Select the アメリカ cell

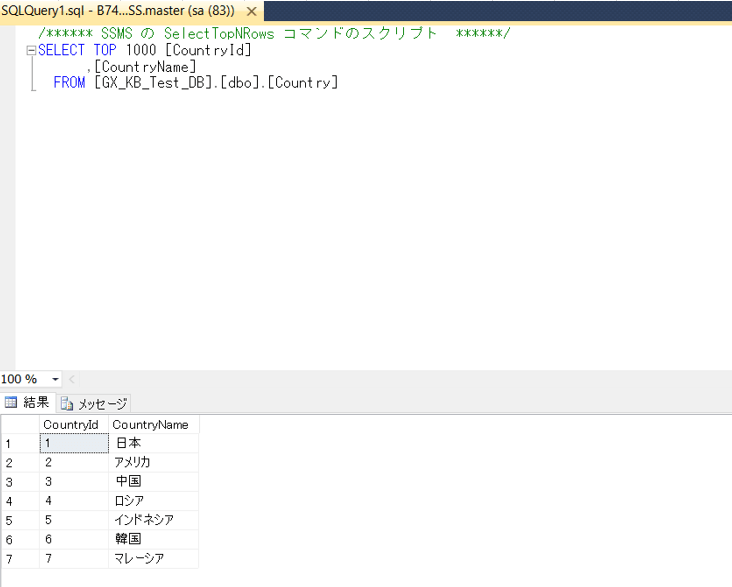[154, 463]
